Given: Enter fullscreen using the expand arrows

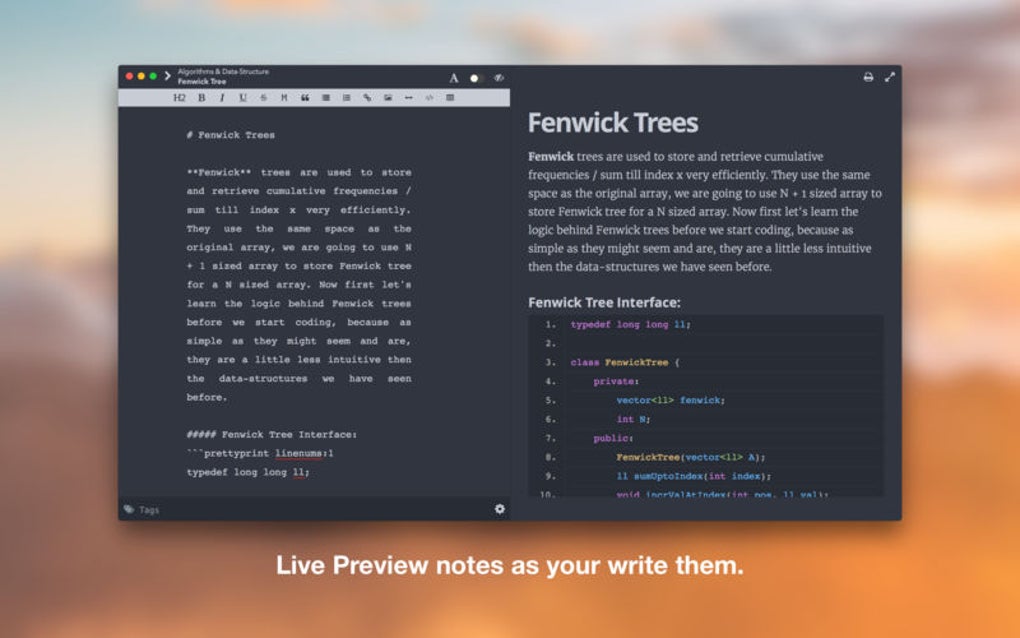Looking at the screenshot, I should tap(889, 76).
